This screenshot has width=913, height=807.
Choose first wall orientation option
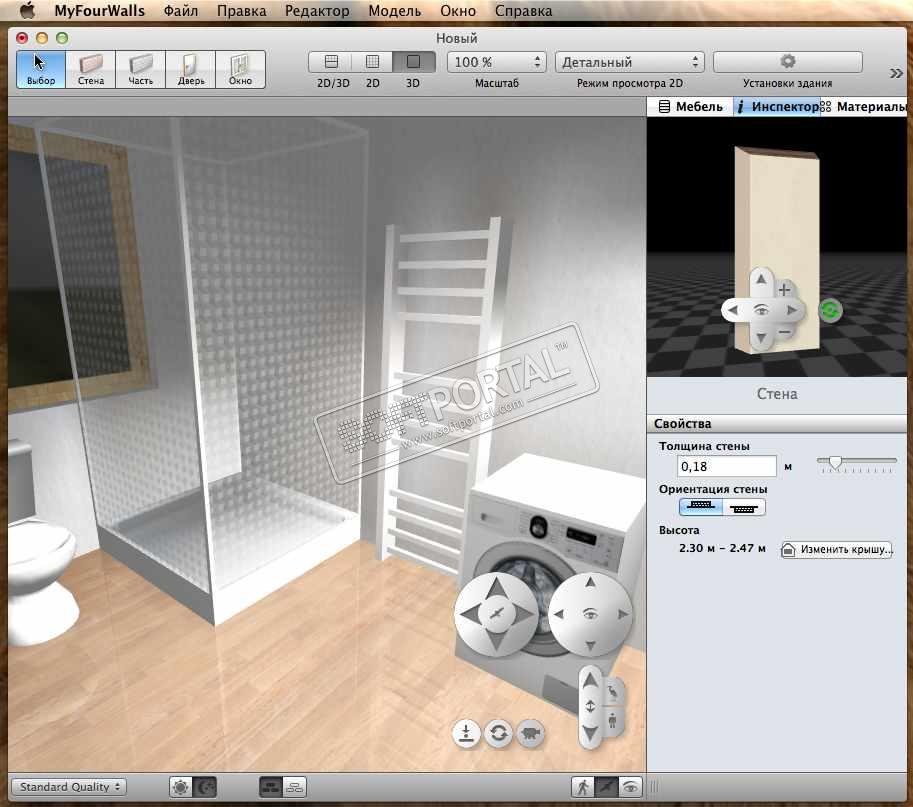700,507
